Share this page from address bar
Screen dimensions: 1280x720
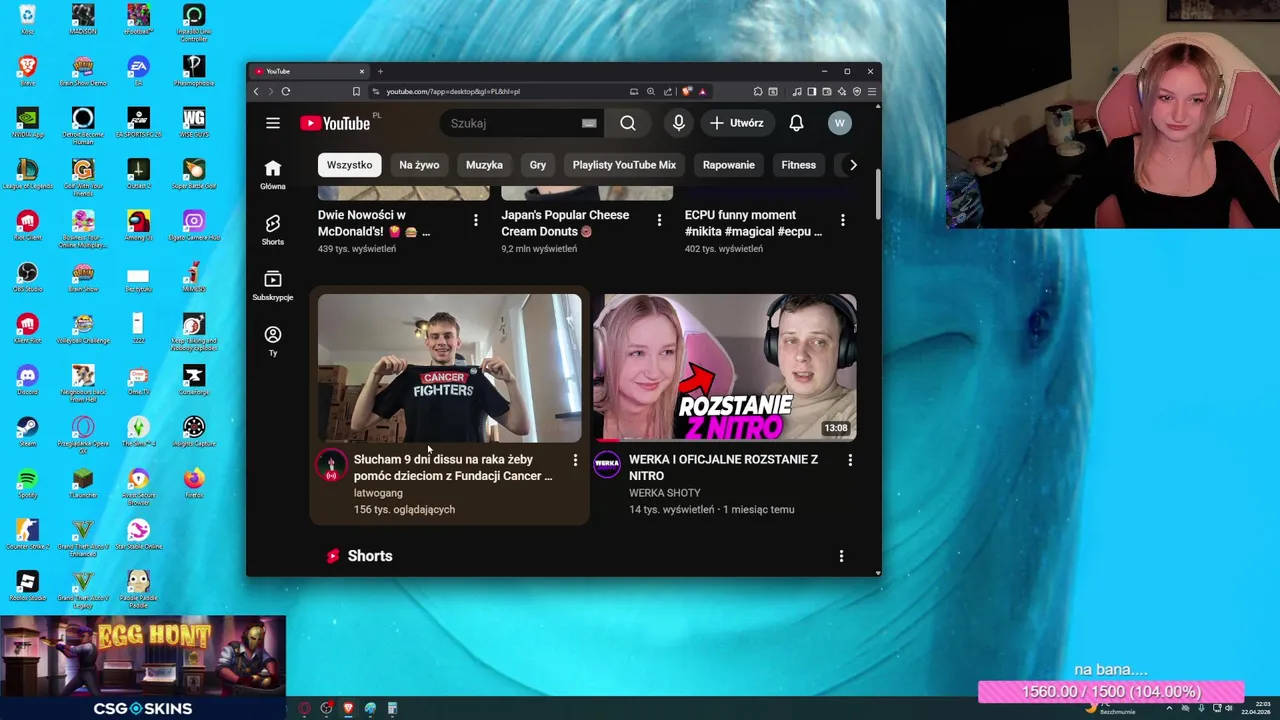[x=668, y=91]
